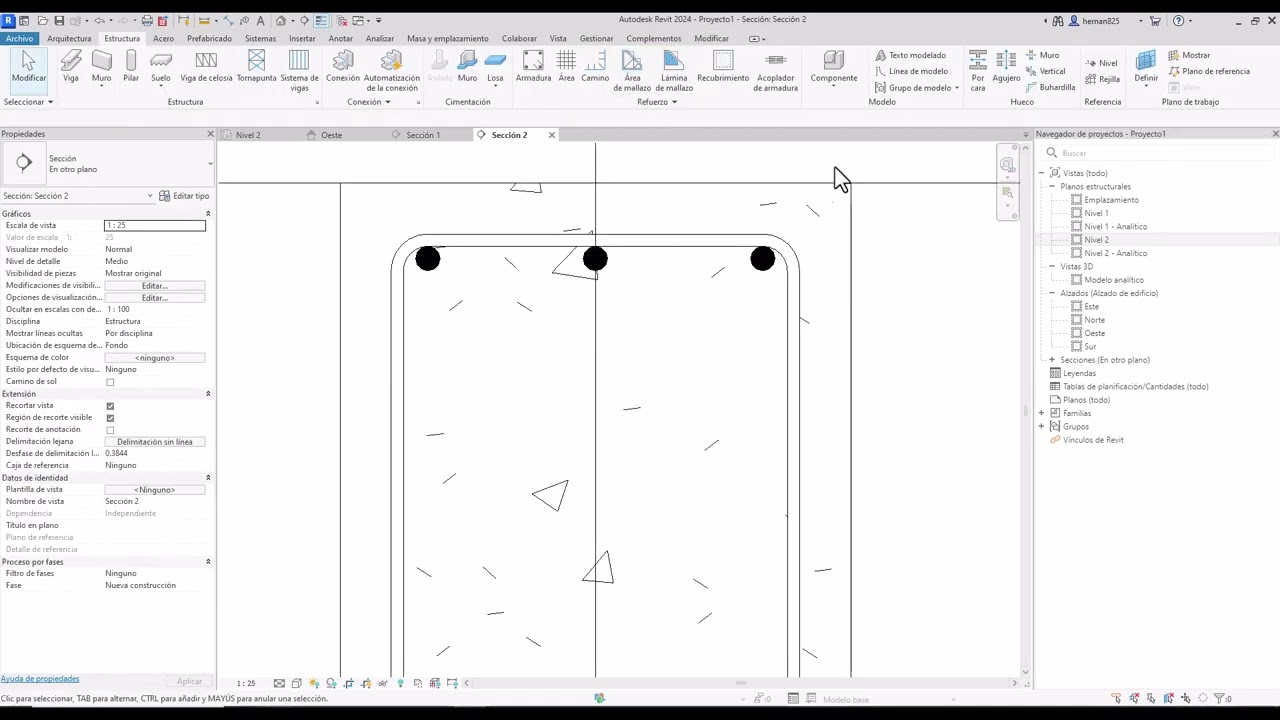
Task: Select the Suelo floor tool
Action: coord(160,67)
